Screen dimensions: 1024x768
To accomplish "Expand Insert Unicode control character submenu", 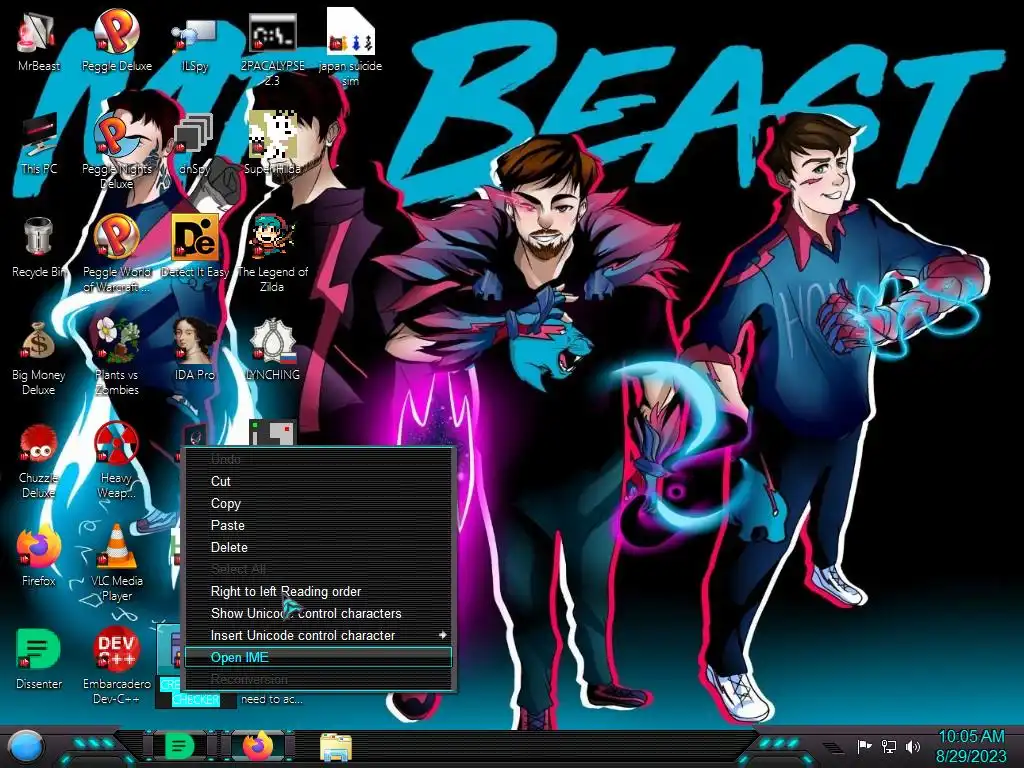I will (319, 635).
